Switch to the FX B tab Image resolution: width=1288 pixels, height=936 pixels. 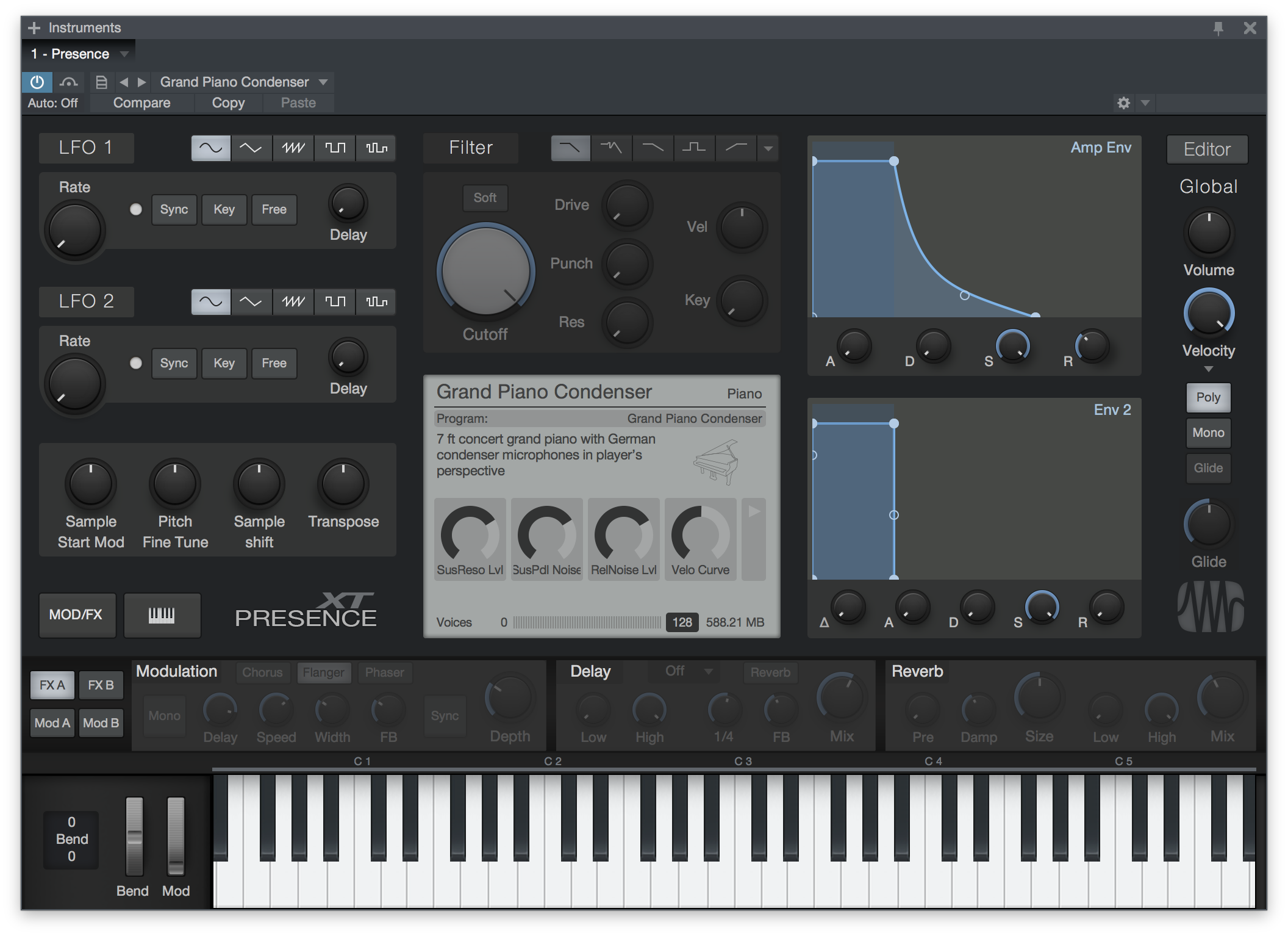101,685
